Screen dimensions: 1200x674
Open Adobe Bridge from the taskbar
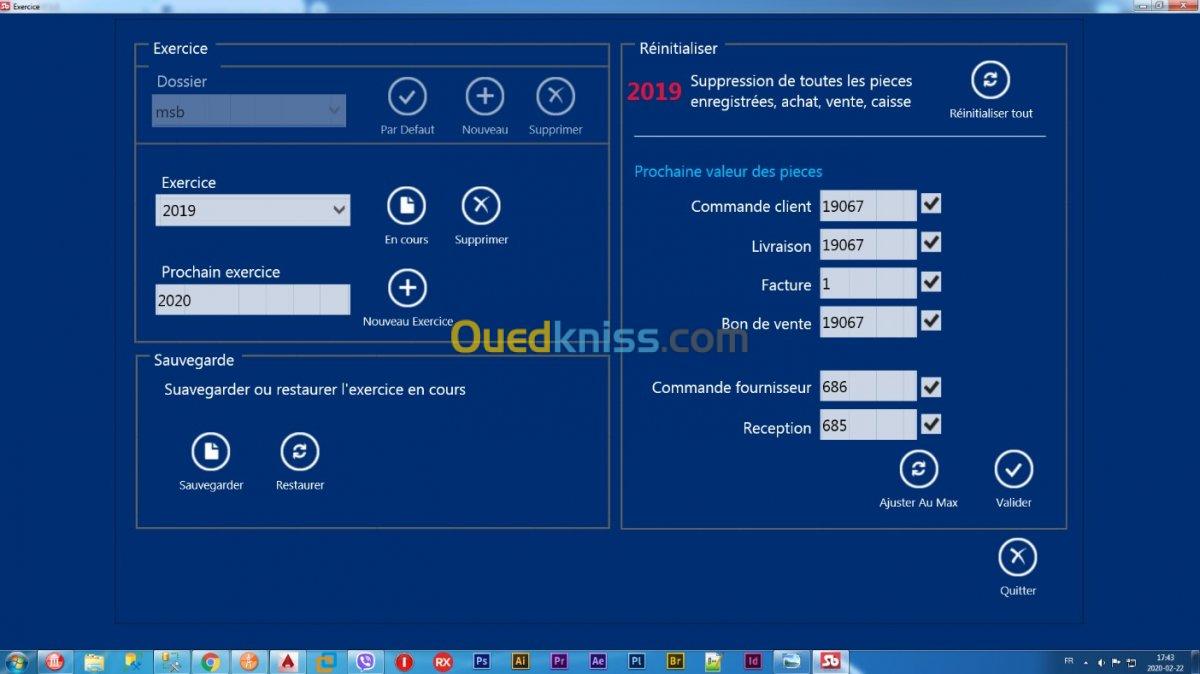click(x=675, y=662)
